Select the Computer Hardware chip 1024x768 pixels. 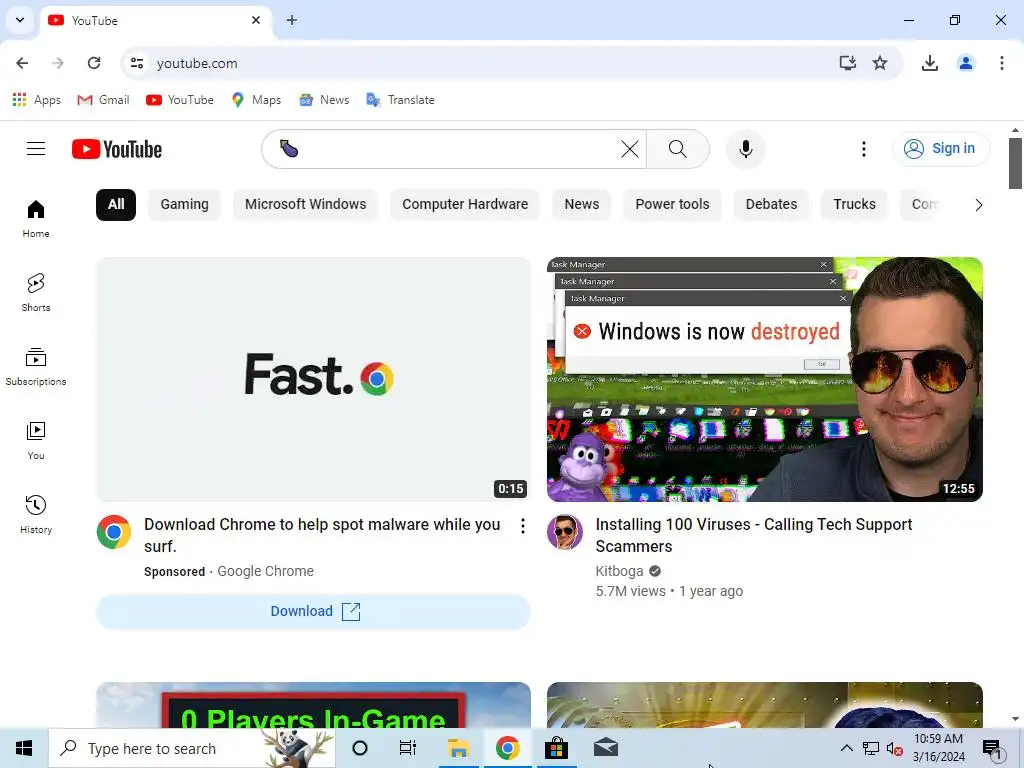click(465, 204)
